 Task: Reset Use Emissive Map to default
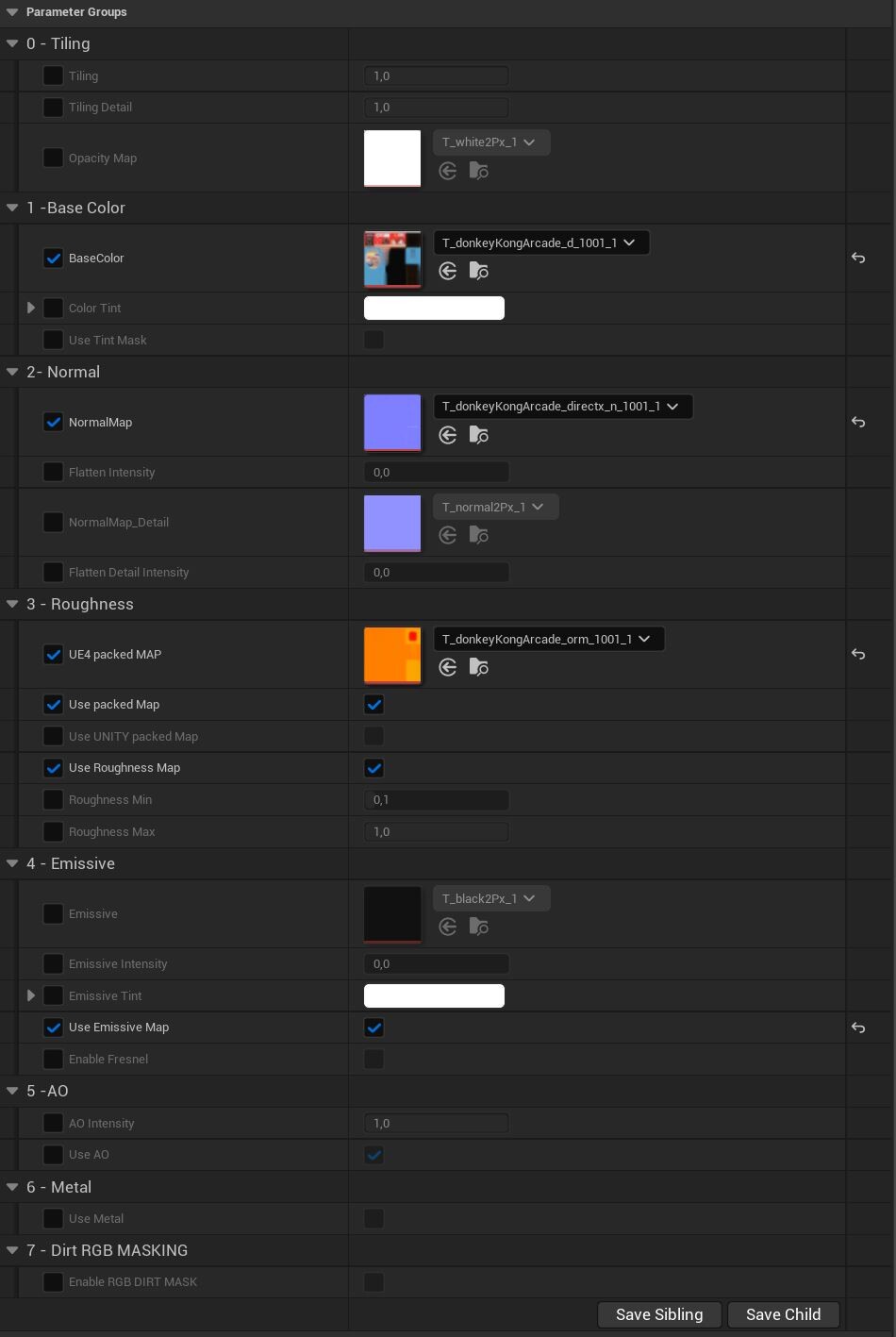(x=858, y=1028)
